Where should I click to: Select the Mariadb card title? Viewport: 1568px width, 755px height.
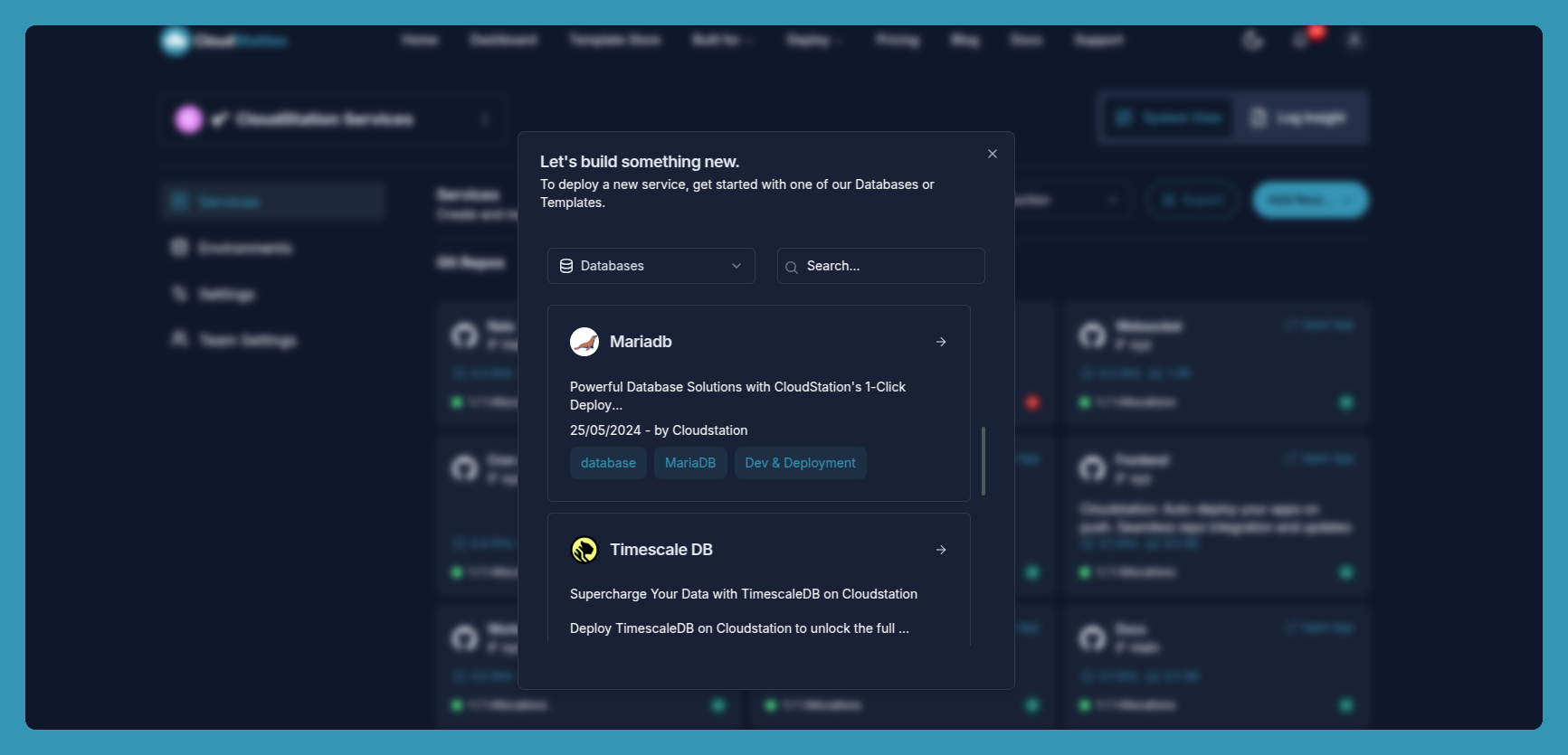[x=641, y=342]
